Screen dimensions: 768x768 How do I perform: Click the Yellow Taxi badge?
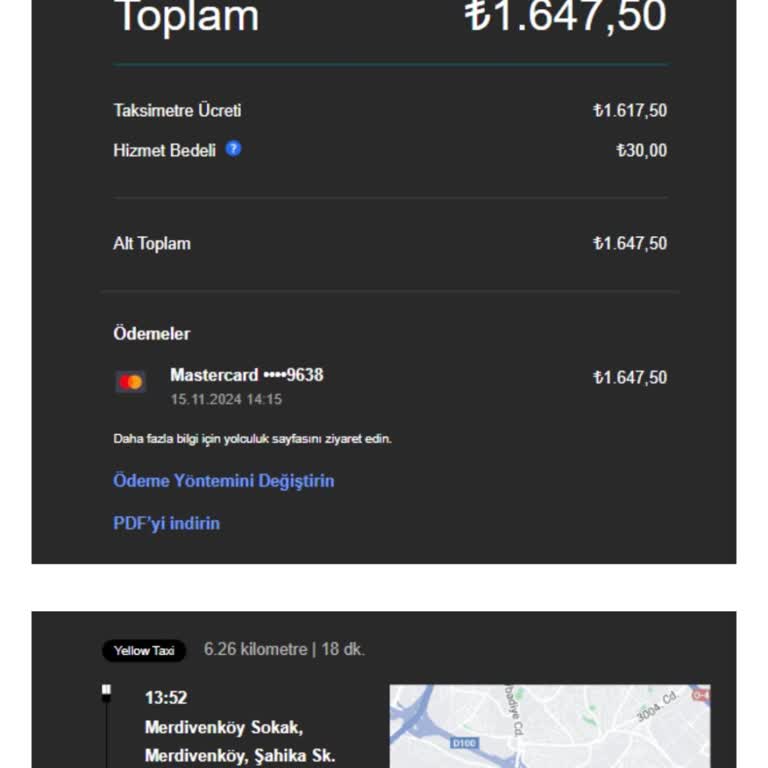(x=144, y=651)
